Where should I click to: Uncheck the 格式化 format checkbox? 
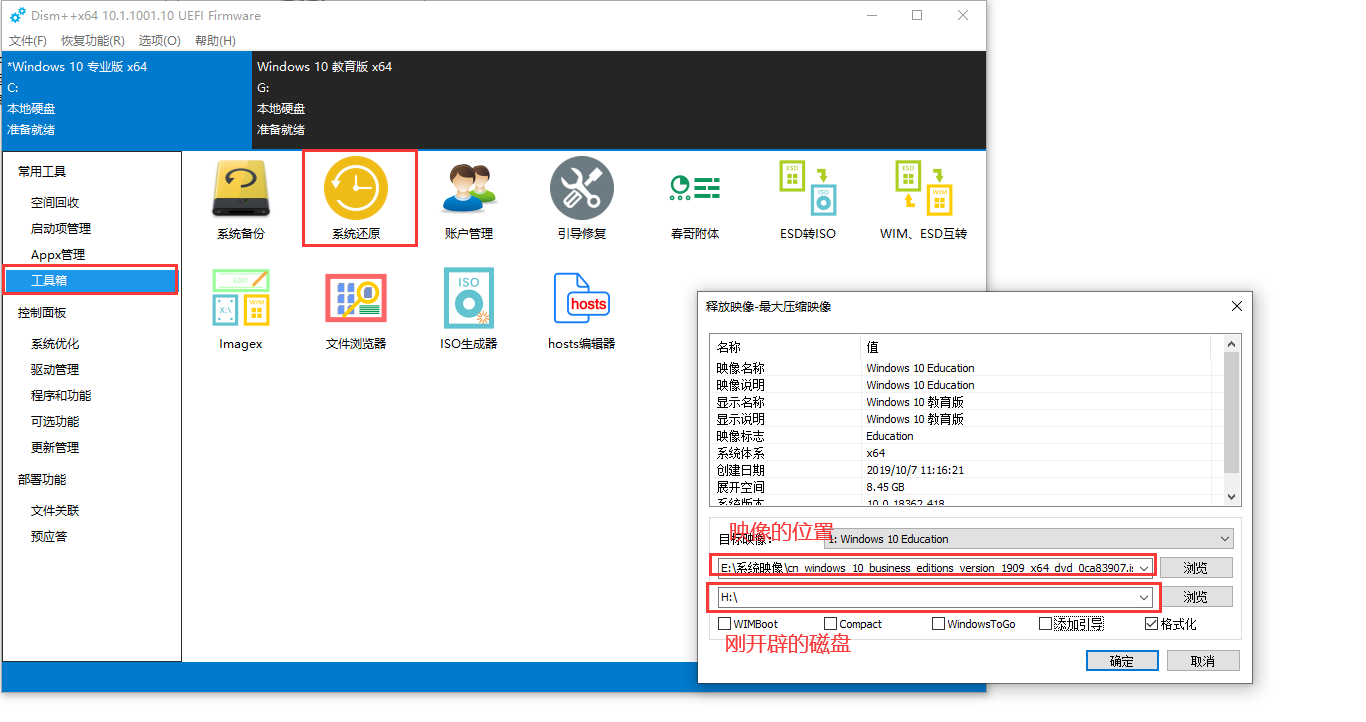tap(1152, 624)
